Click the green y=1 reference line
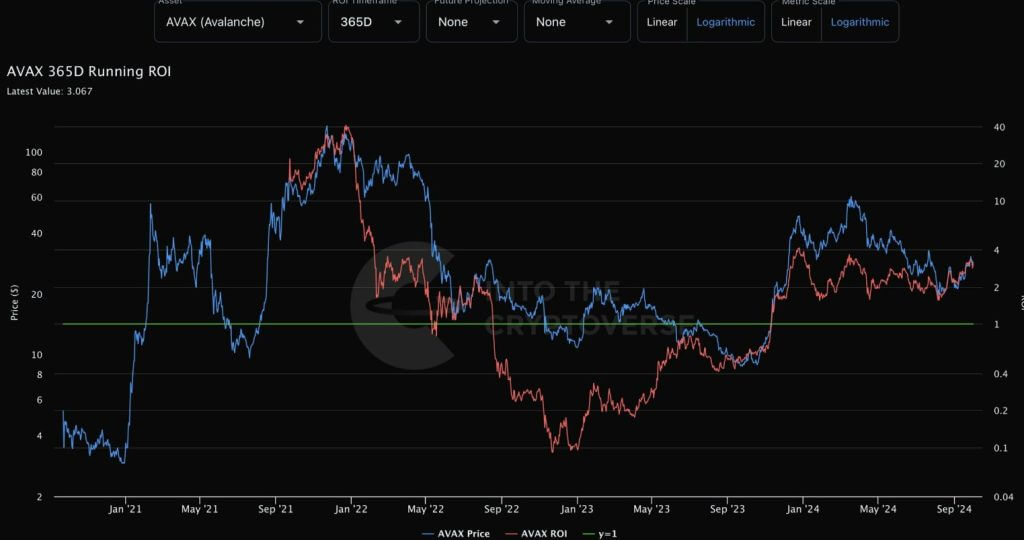 point(518,324)
